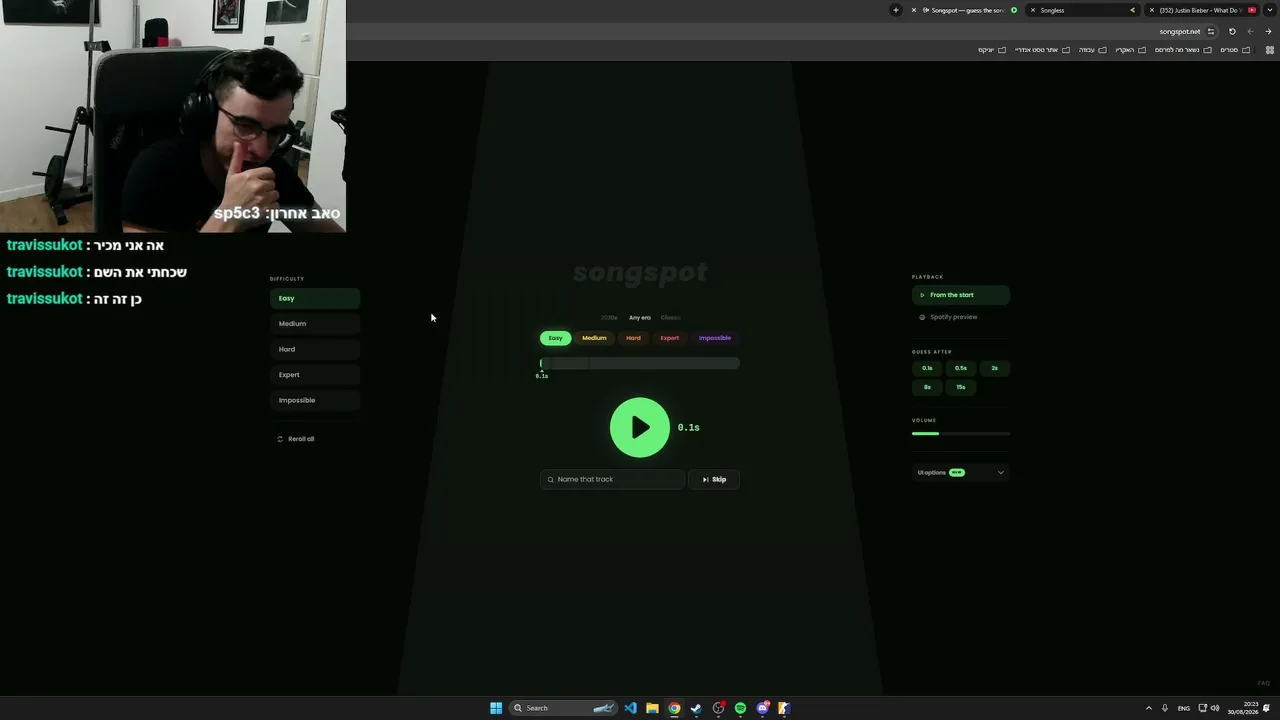Screen dimensions: 1280x720
Task: Click the taskbar Search box
Action: [562, 708]
